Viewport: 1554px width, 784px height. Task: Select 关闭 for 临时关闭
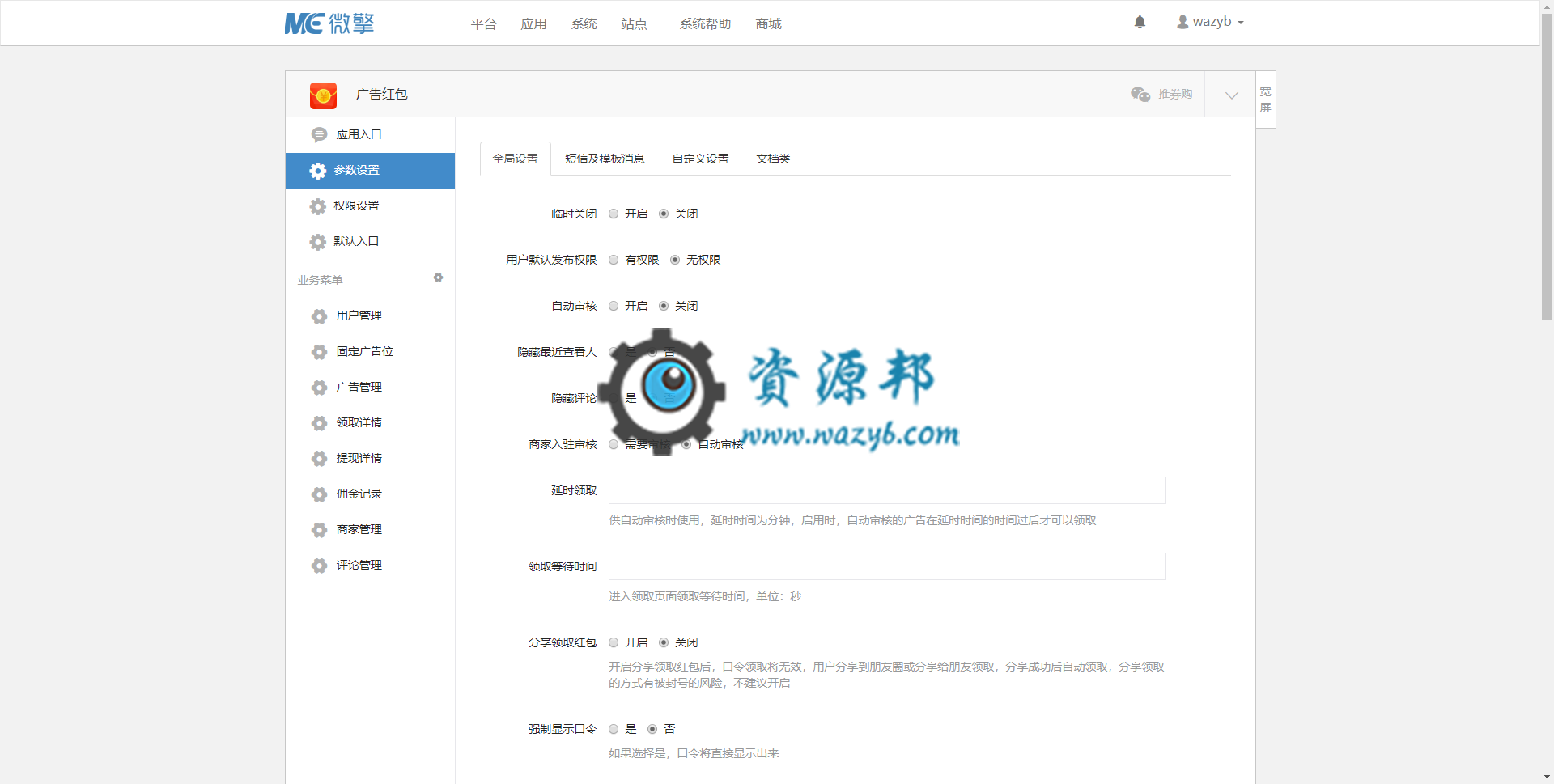pos(664,214)
